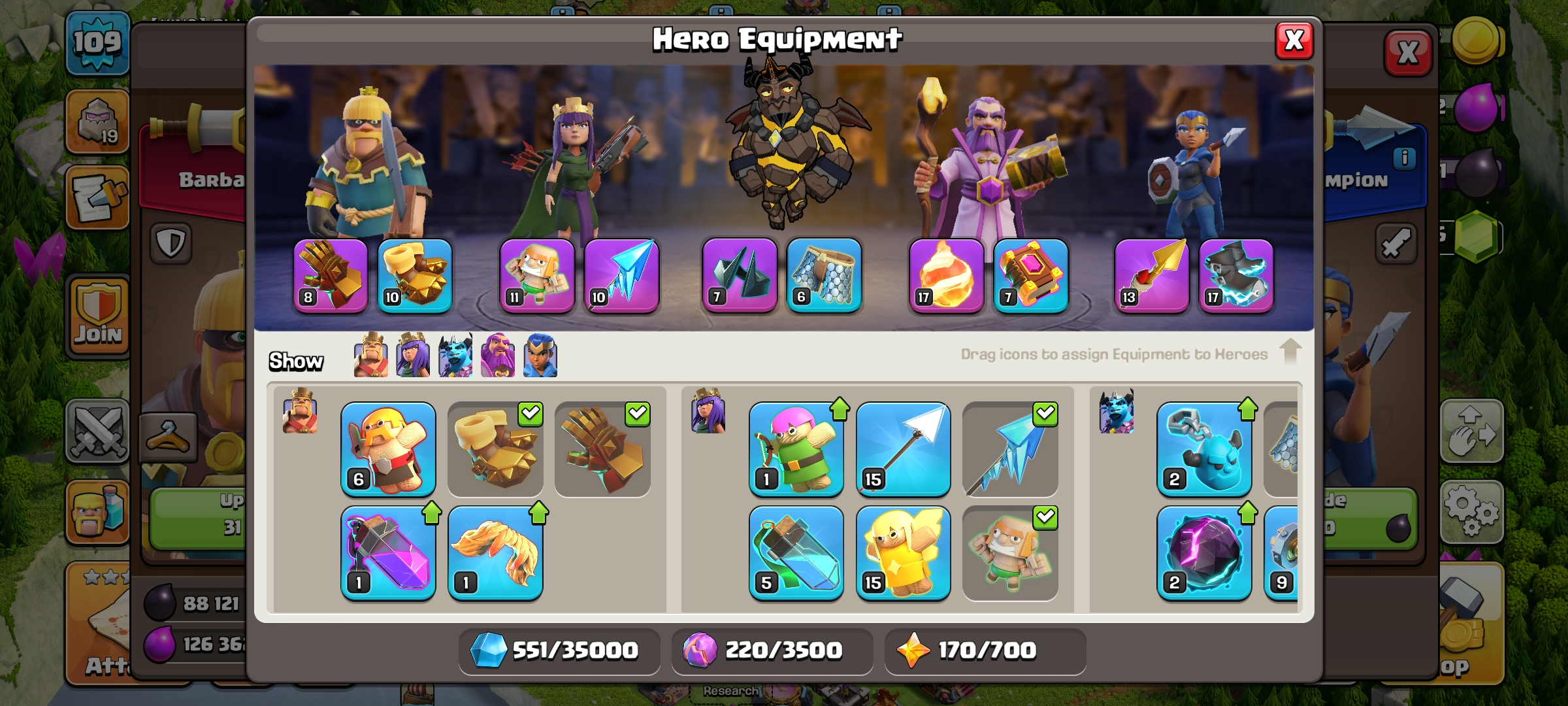Tap the Rage Vial equipment icon
Image resolution: width=1568 pixels, height=706 pixels.
(x=388, y=553)
